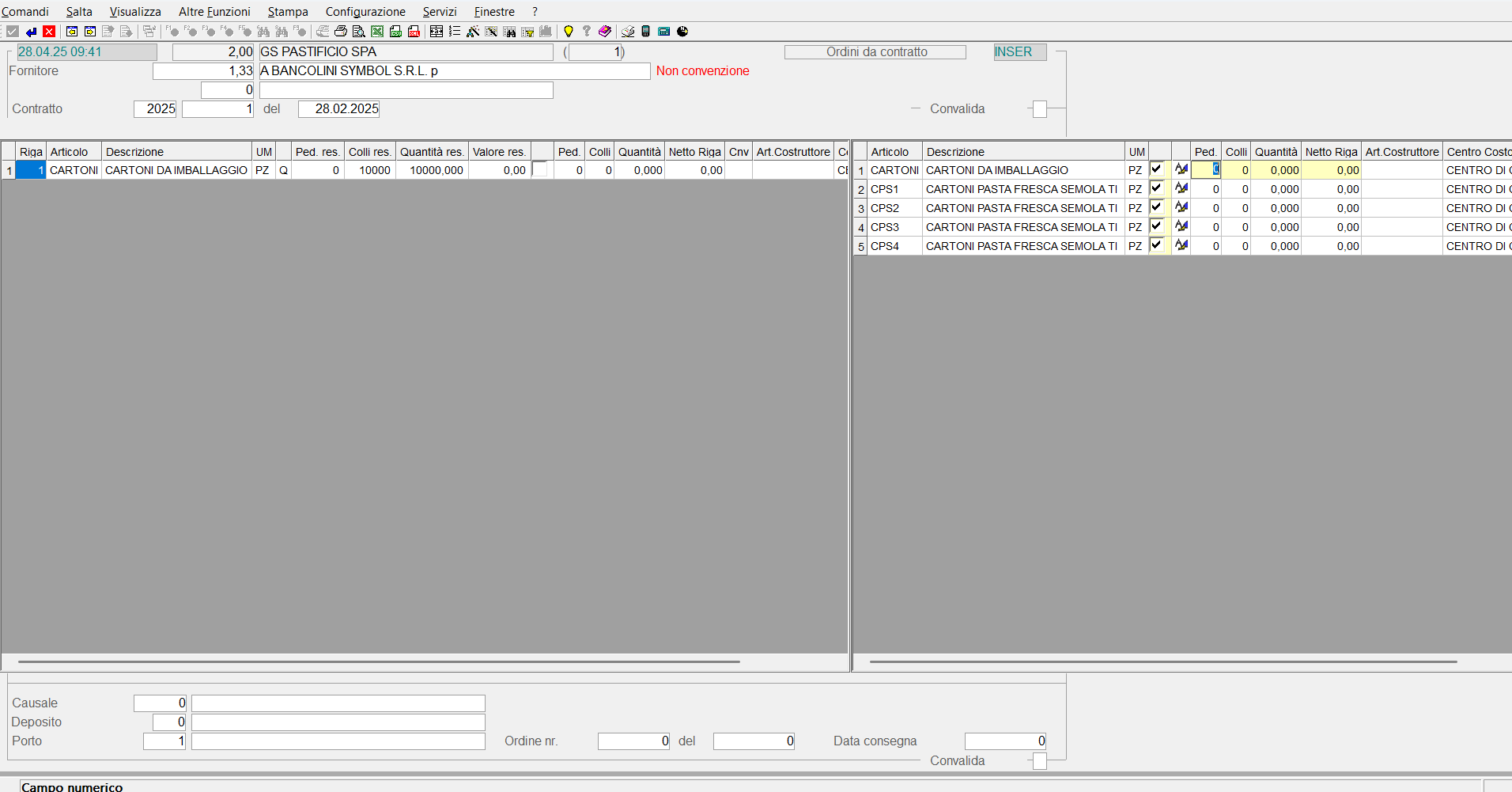
Task: Uncheck the checkbox on CPS1 row
Action: (1157, 188)
